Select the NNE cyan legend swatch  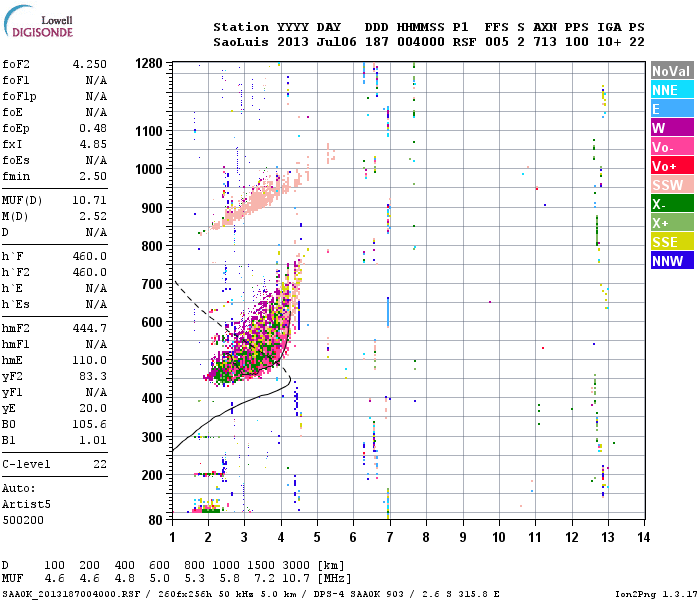(x=672, y=90)
